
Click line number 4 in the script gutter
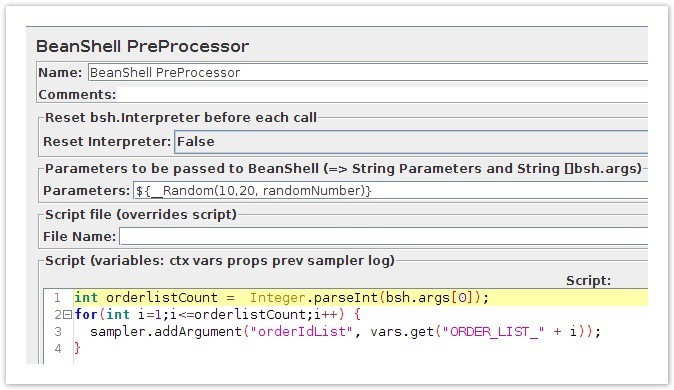(58, 349)
